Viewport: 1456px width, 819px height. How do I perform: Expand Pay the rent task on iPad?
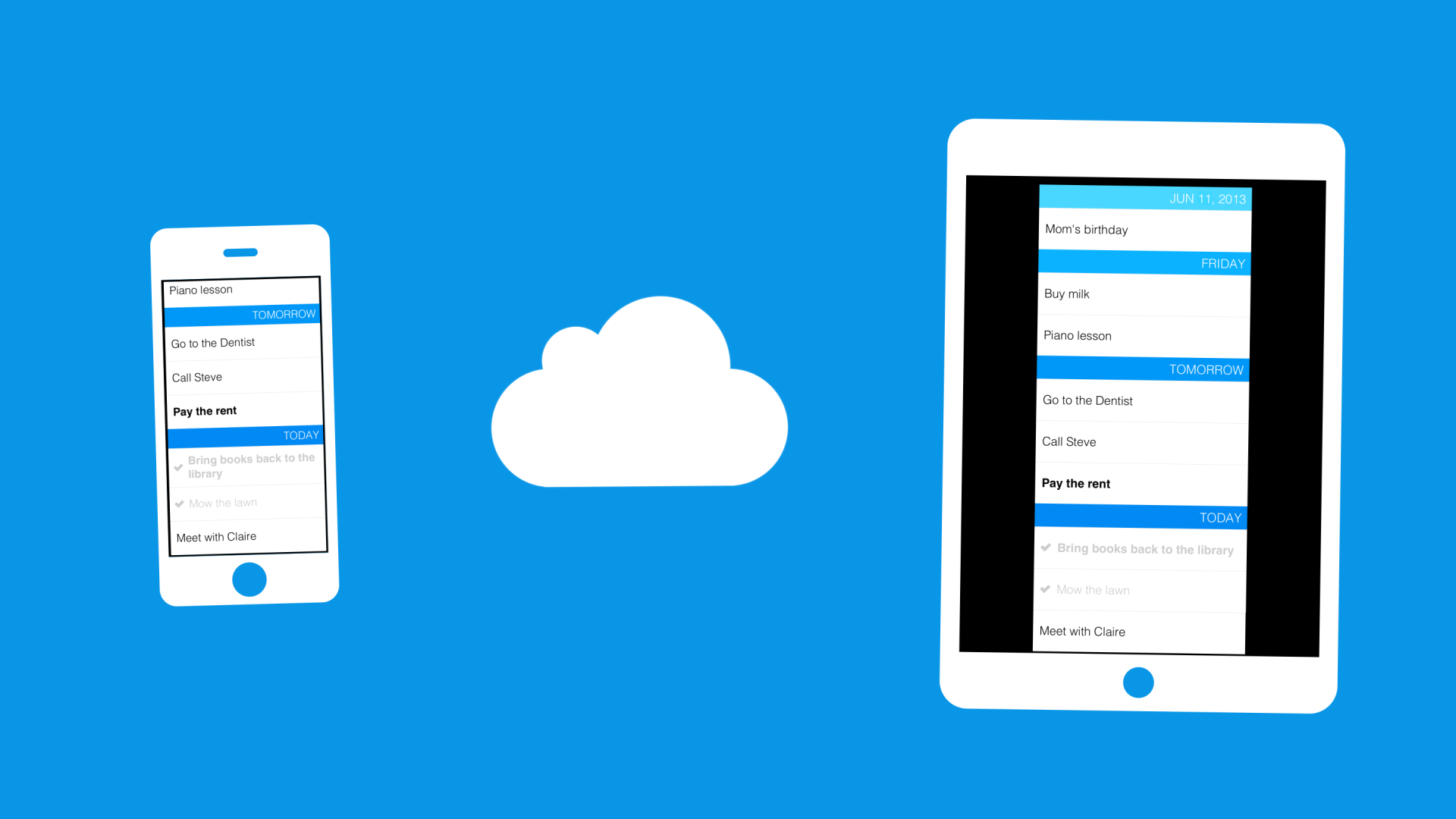tap(1140, 483)
